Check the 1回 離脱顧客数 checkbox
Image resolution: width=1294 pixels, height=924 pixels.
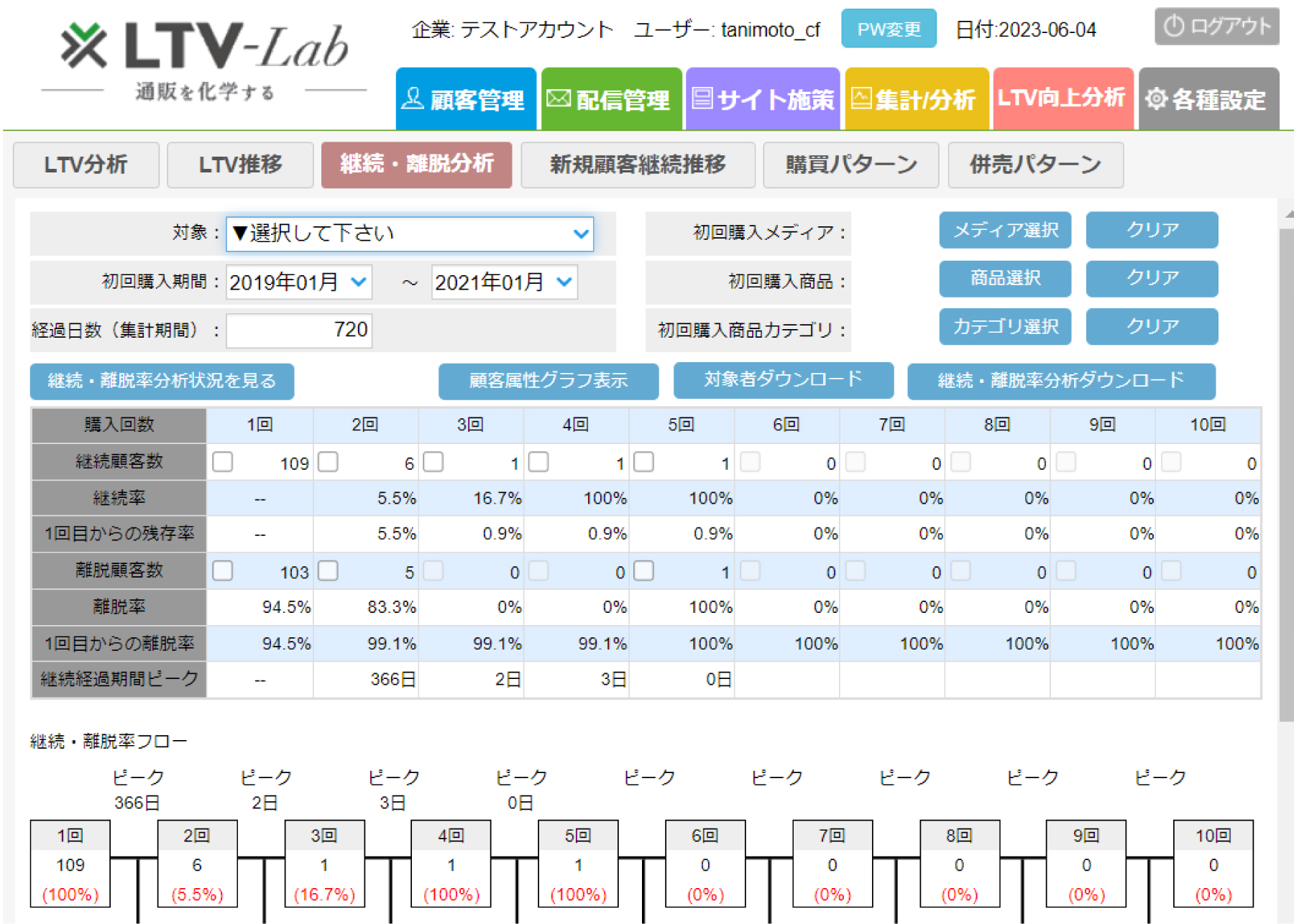point(223,571)
